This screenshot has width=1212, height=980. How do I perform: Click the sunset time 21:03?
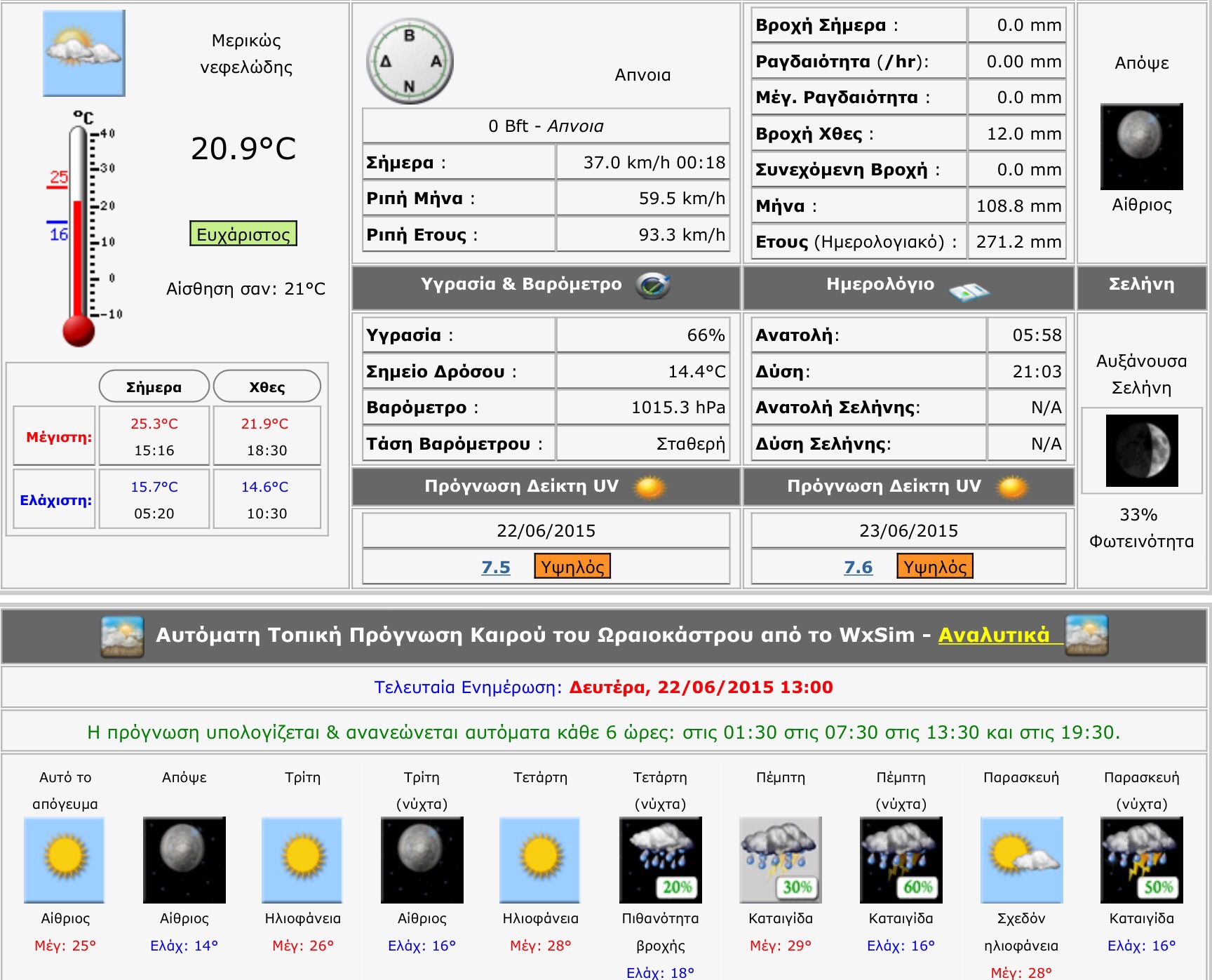click(1037, 372)
